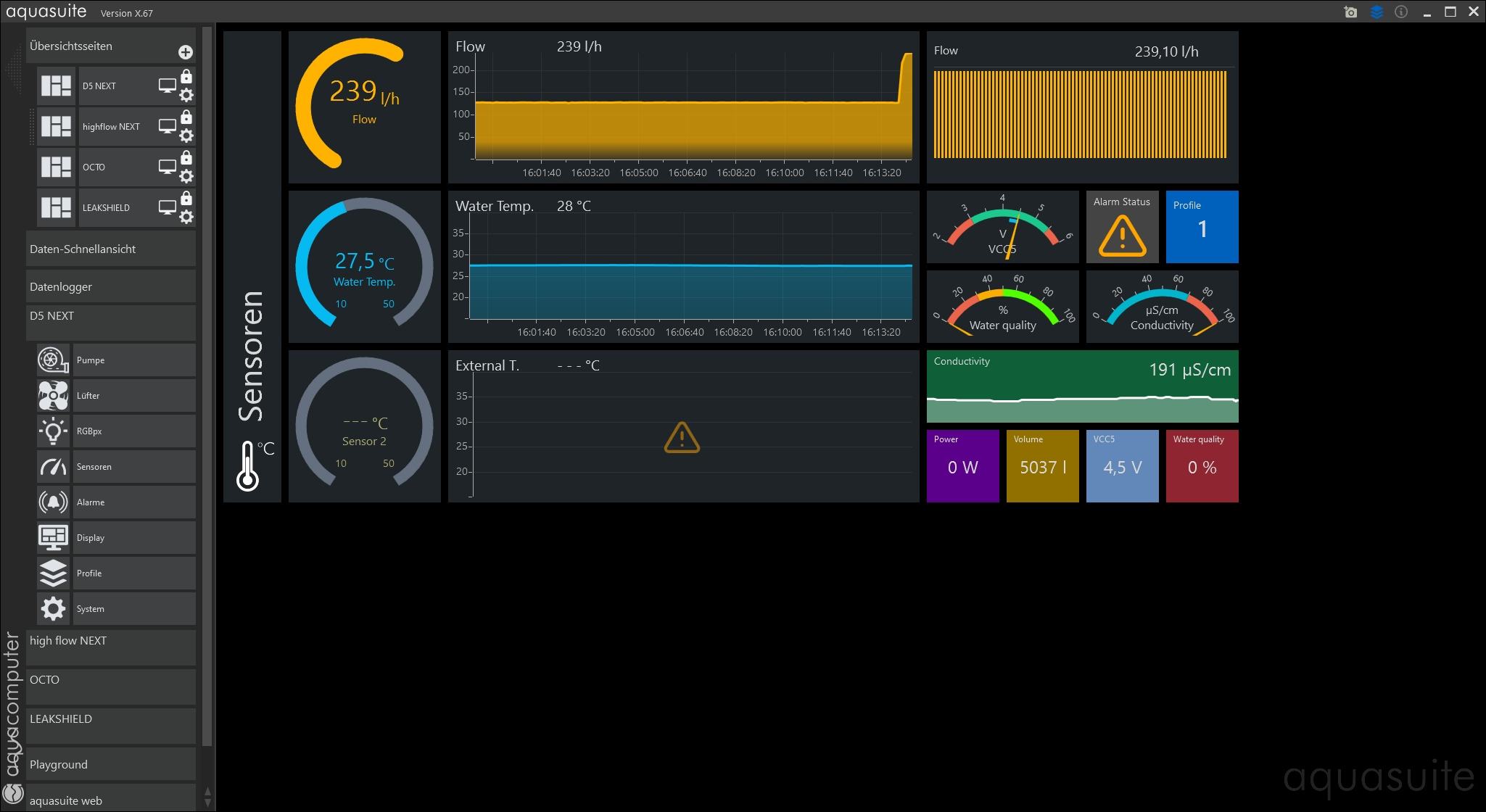This screenshot has width=1486, height=812.
Task: Select the Alarme menu entry
Action: tap(134, 502)
